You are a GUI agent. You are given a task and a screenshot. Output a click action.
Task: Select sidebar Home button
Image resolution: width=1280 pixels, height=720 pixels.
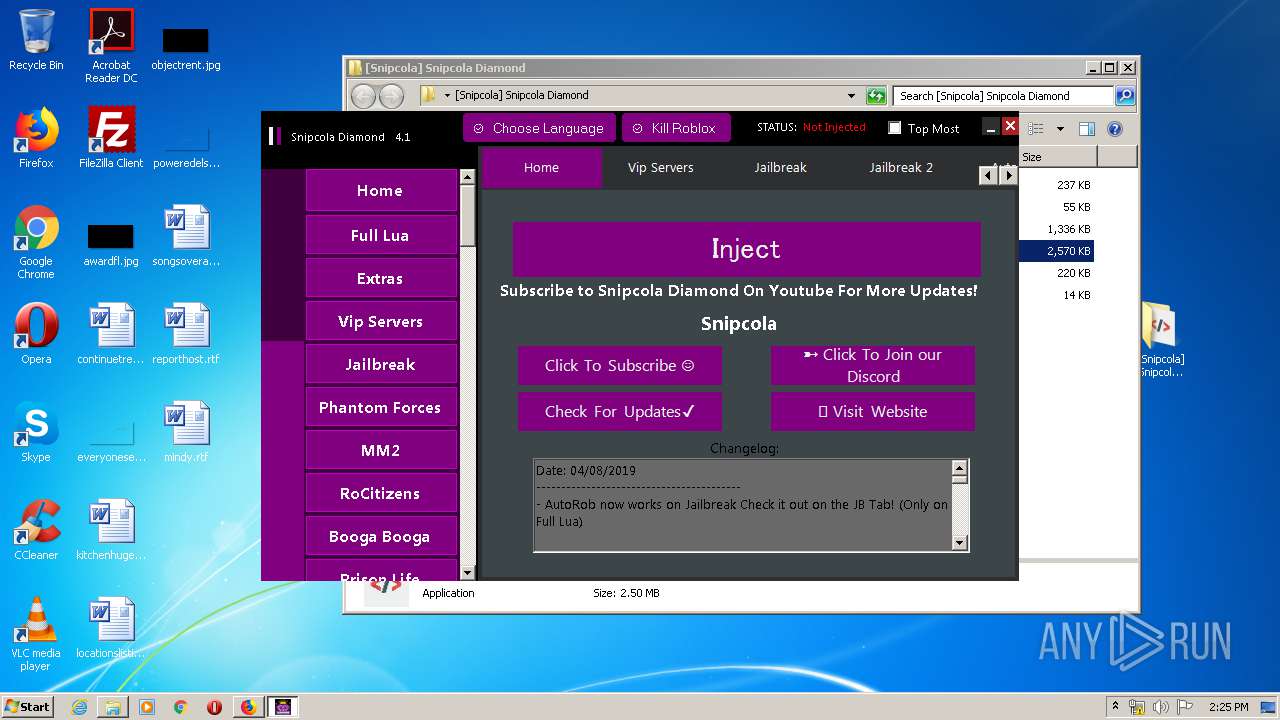380,190
